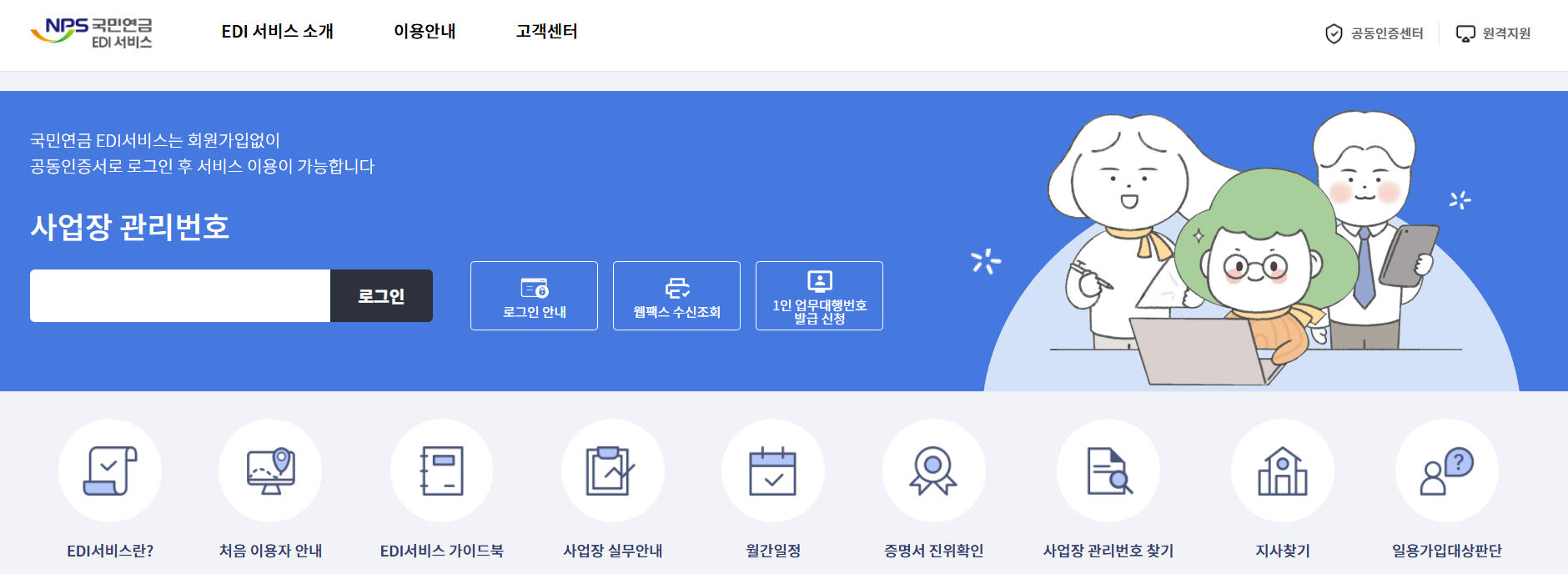
Task: Click the dark 로그인 button
Action: [381, 296]
